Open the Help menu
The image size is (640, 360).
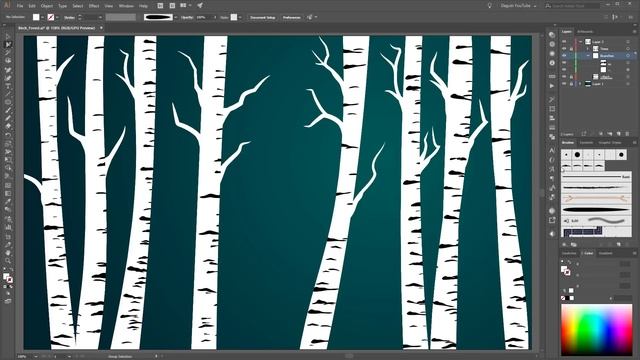click(143, 6)
